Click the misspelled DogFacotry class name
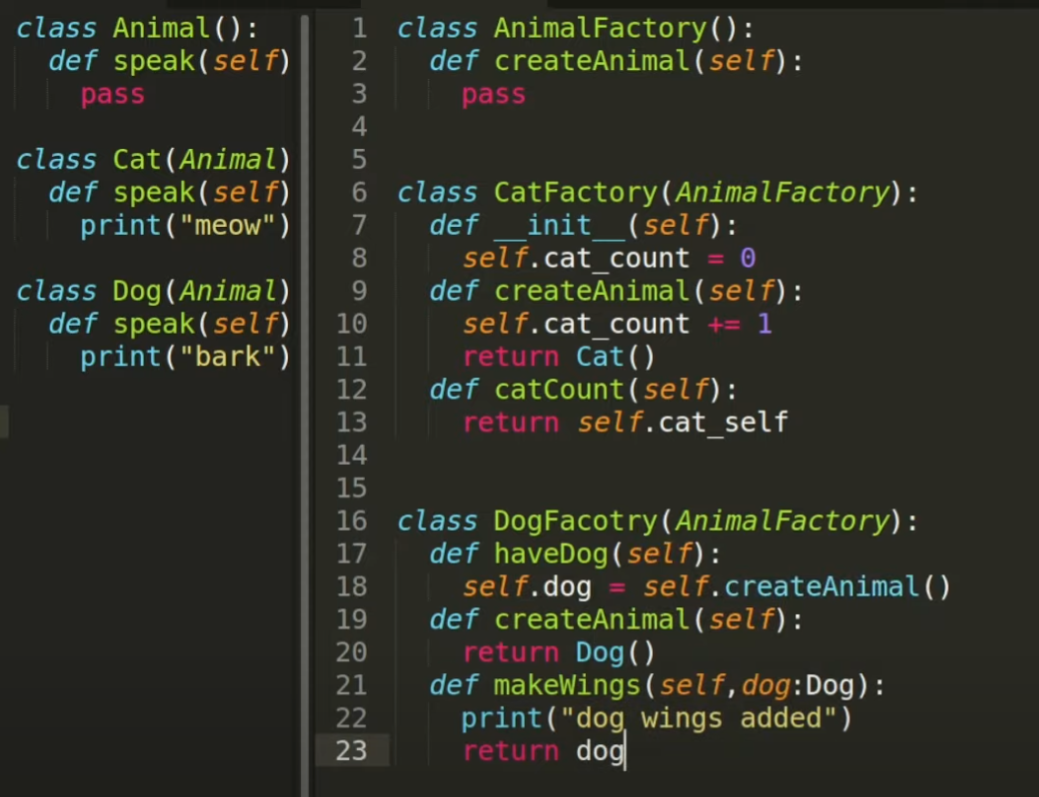The width and height of the screenshot is (1039, 797). pos(576,521)
